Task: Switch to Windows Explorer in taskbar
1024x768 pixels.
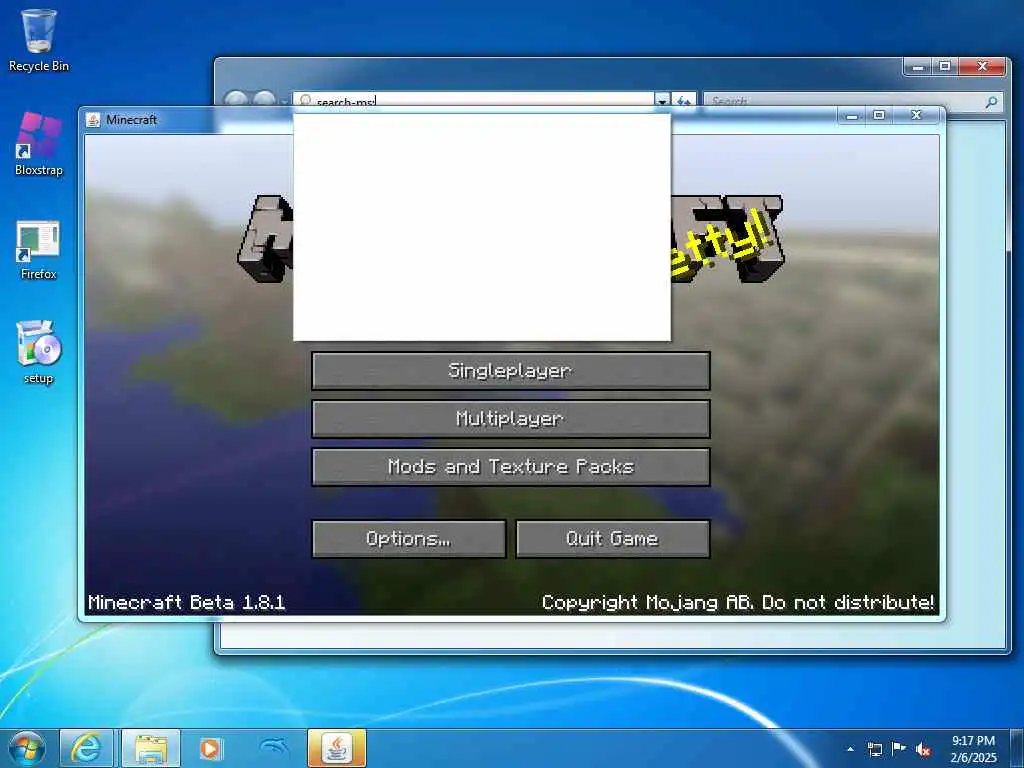Action: pyautogui.click(x=151, y=748)
